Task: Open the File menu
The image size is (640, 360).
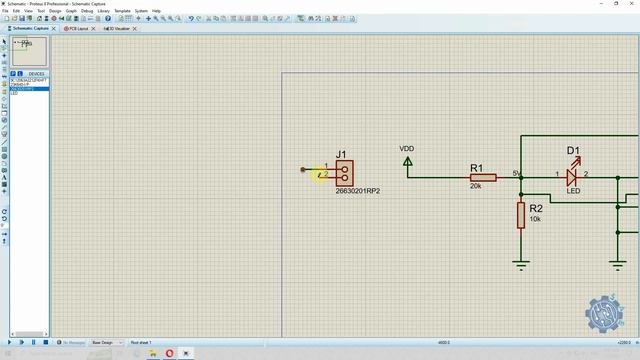Action: click(x=5, y=11)
